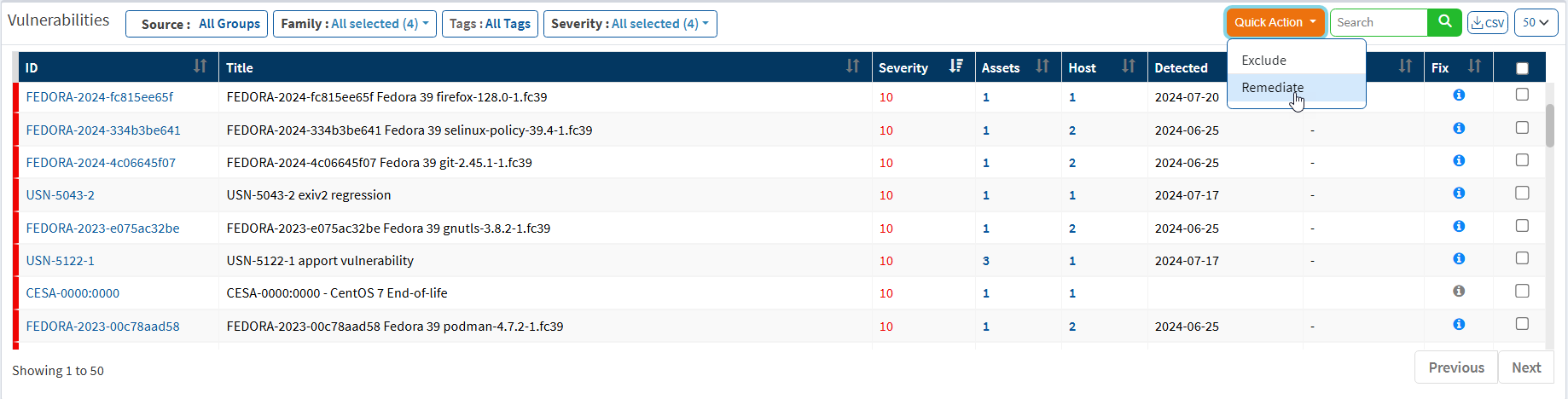
Task: Click the green search magnifier button
Action: coord(1444,22)
